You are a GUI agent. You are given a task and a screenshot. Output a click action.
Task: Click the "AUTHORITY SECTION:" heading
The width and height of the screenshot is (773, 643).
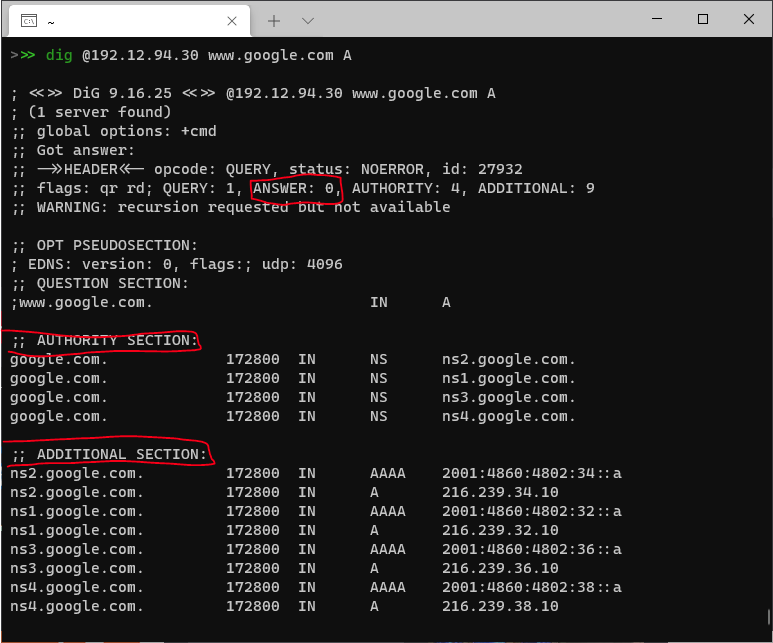(x=117, y=340)
